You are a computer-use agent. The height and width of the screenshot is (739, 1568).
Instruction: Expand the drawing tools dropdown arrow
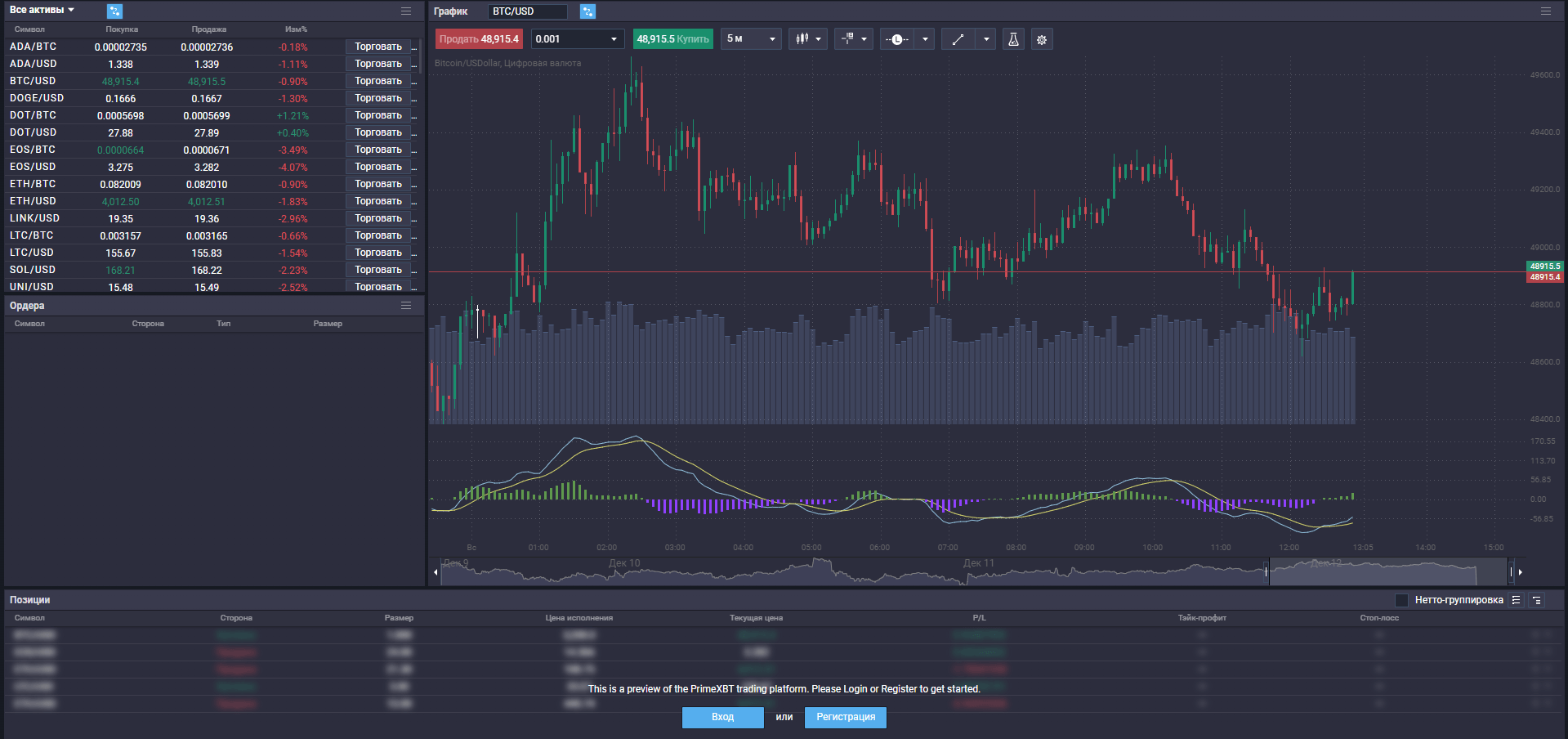point(986,39)
